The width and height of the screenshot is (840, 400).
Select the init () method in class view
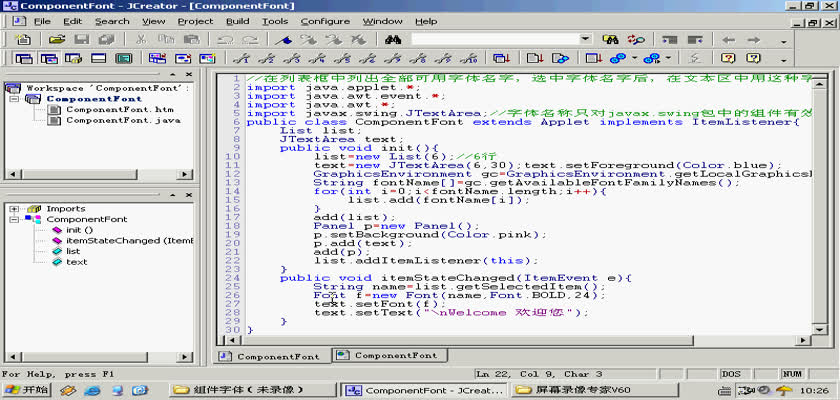[79, 230]
